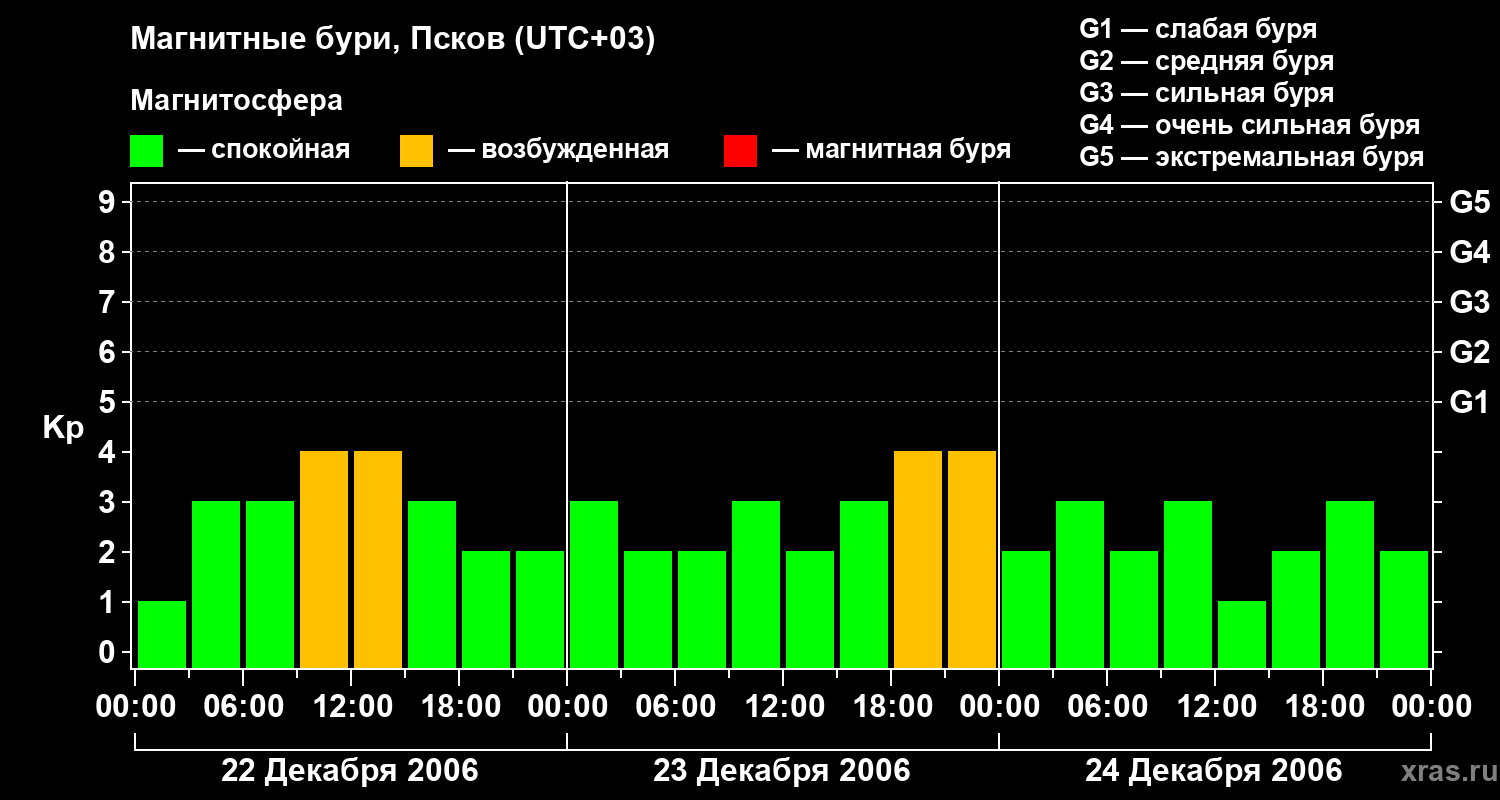The height and width of the screenshot is (800, 1500).
Task: Click the '06:00' time label for 22 Декабря
Action: [243, 707]
